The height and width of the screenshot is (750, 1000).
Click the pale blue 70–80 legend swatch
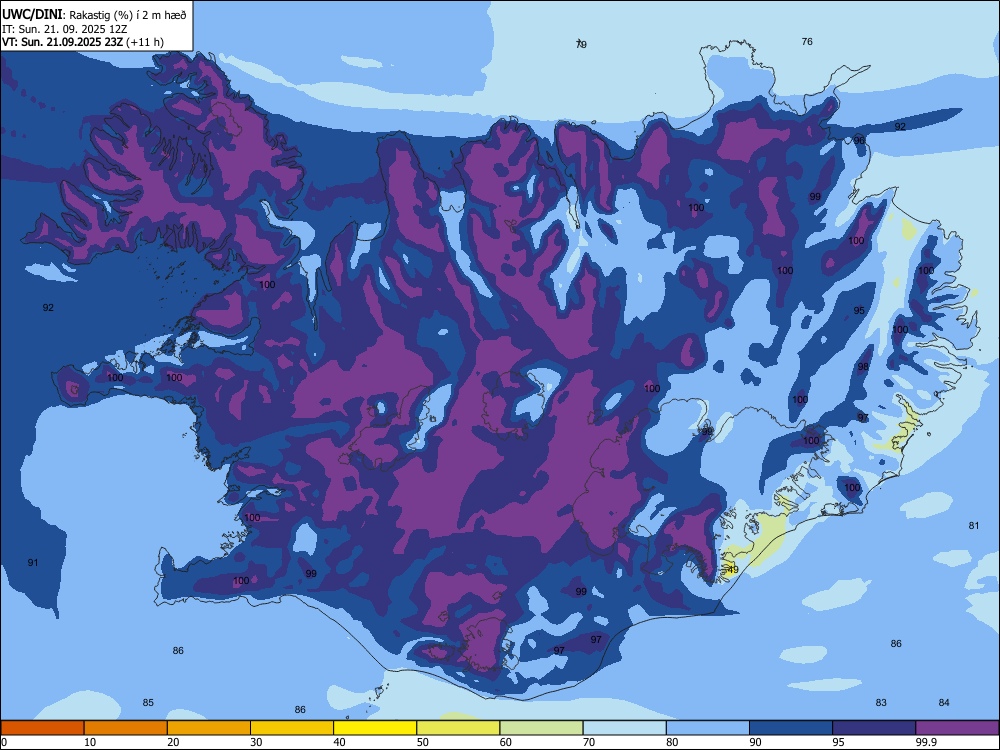[624, 728]
